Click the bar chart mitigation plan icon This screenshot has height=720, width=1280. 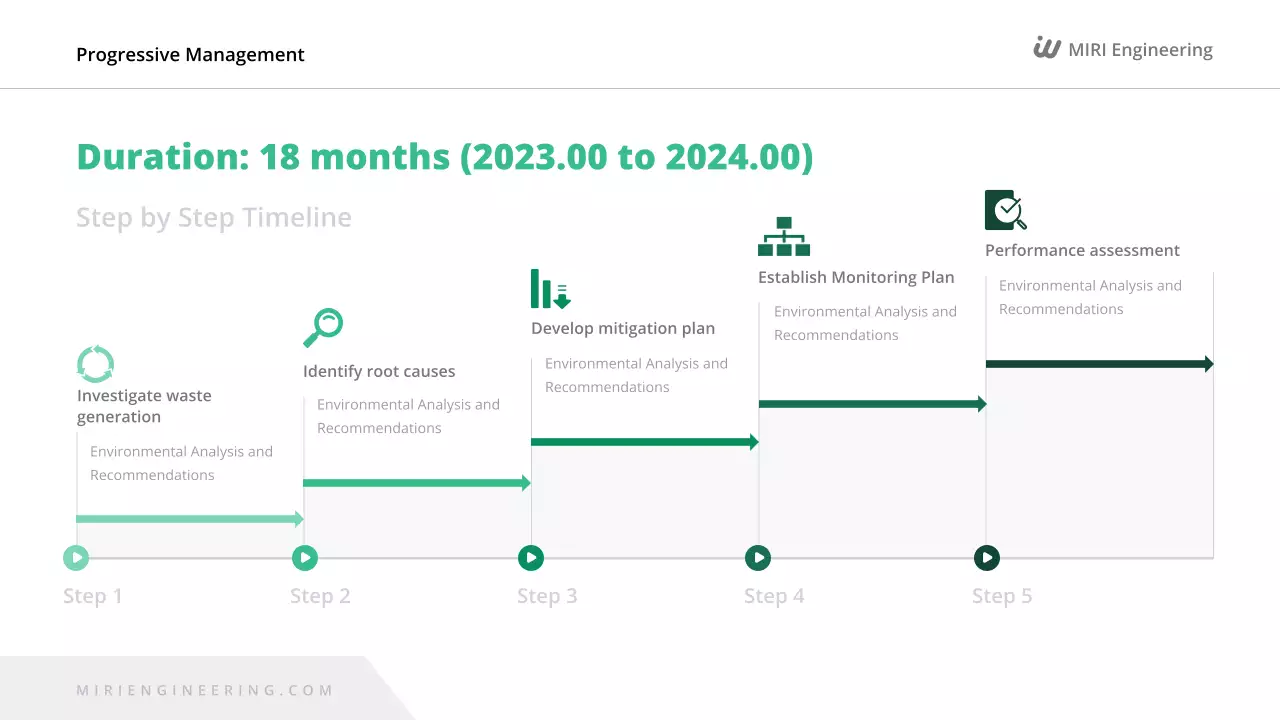pos(550,289)
